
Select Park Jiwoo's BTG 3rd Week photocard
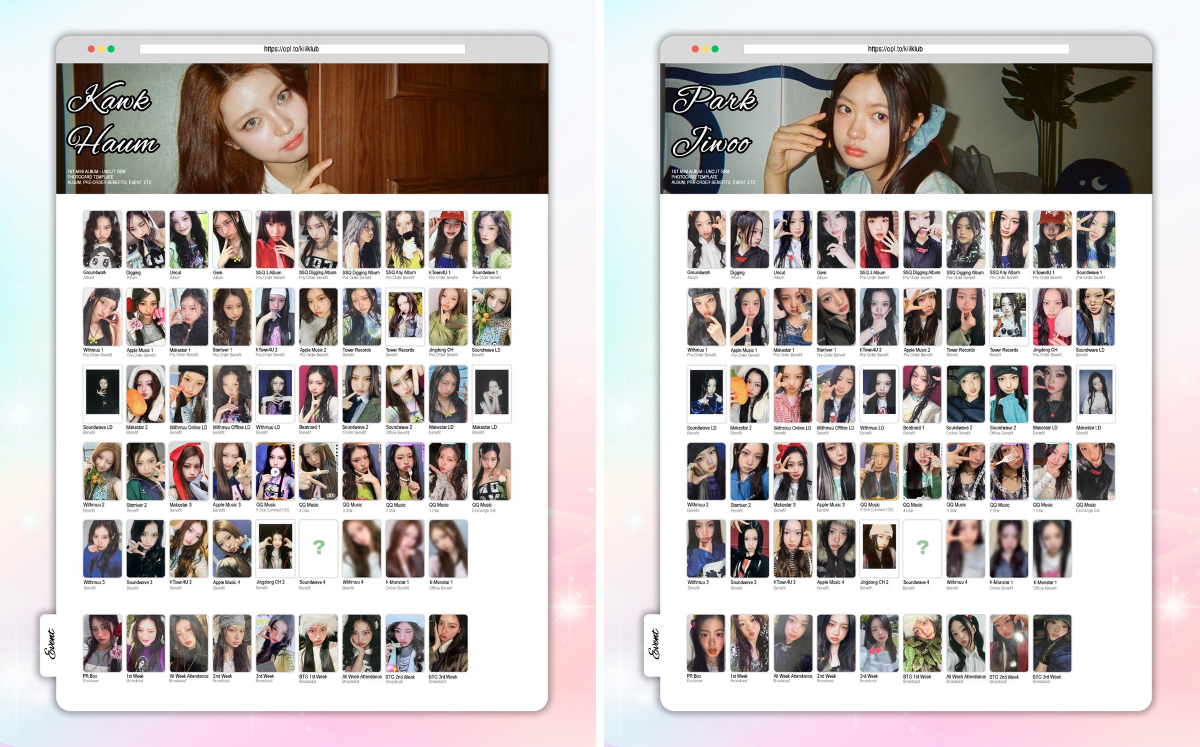click(1052, 643)
